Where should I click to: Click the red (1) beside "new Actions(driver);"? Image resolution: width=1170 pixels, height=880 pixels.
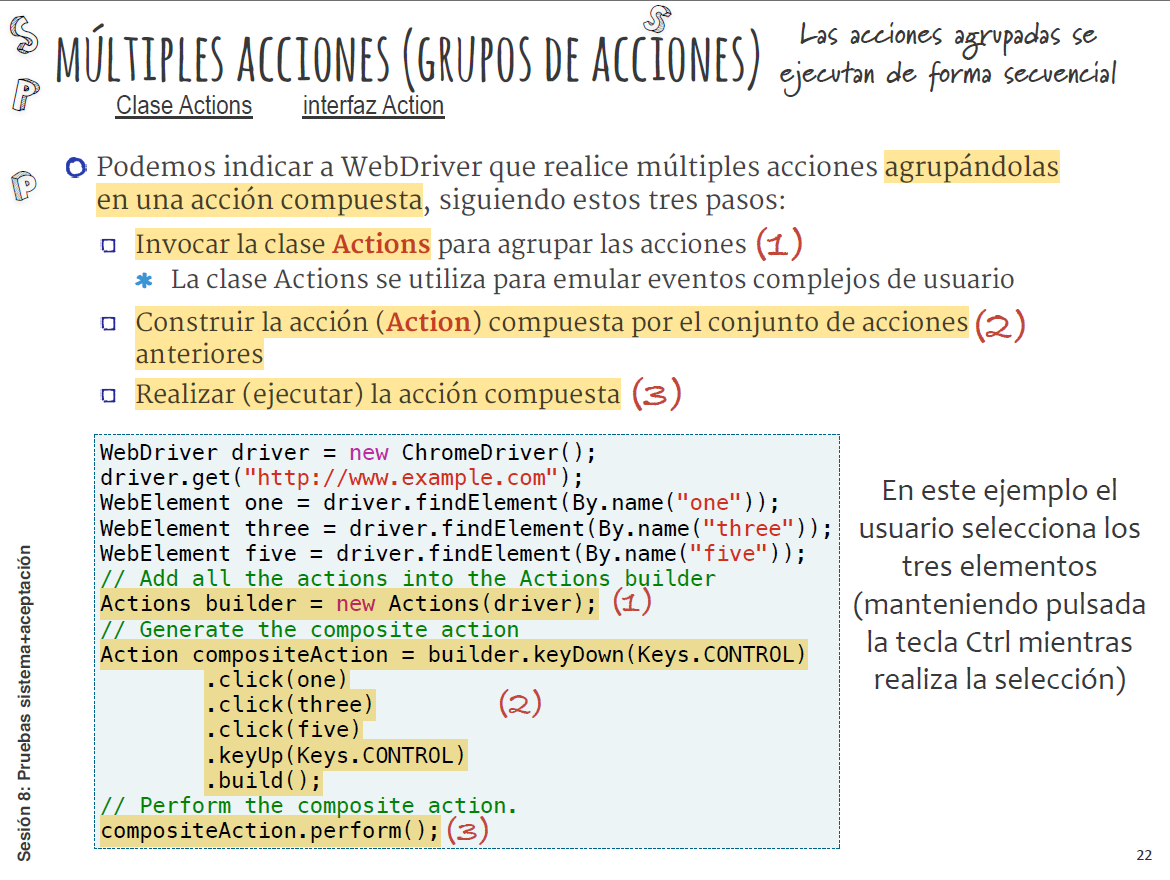pyautogui.click(x=632, y=603)
